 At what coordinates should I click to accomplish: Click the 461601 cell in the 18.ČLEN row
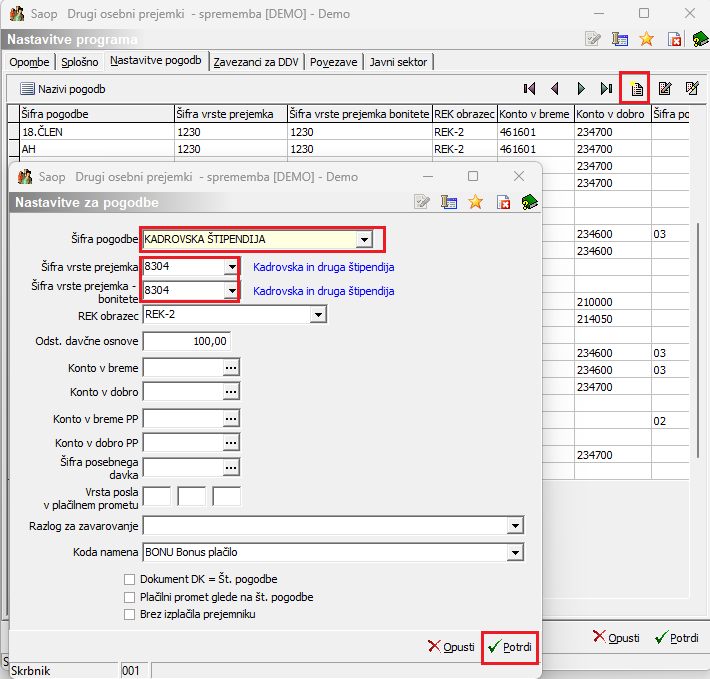(536, 132)
